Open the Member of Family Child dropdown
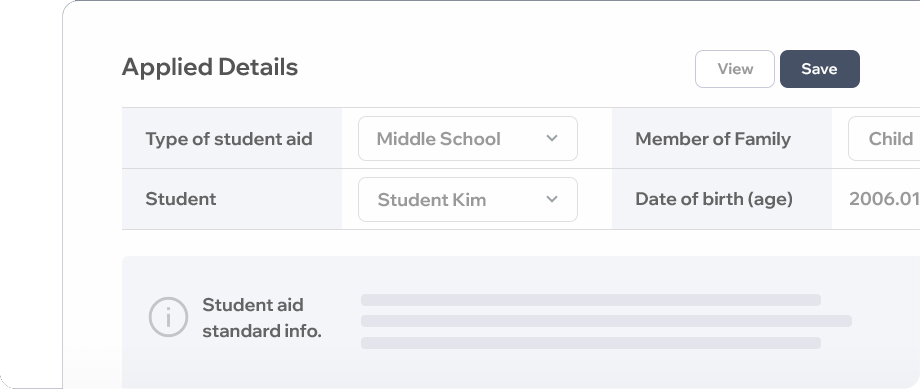Image resolution: width=920 pixels, height=389 pixels. click(884, 138)
